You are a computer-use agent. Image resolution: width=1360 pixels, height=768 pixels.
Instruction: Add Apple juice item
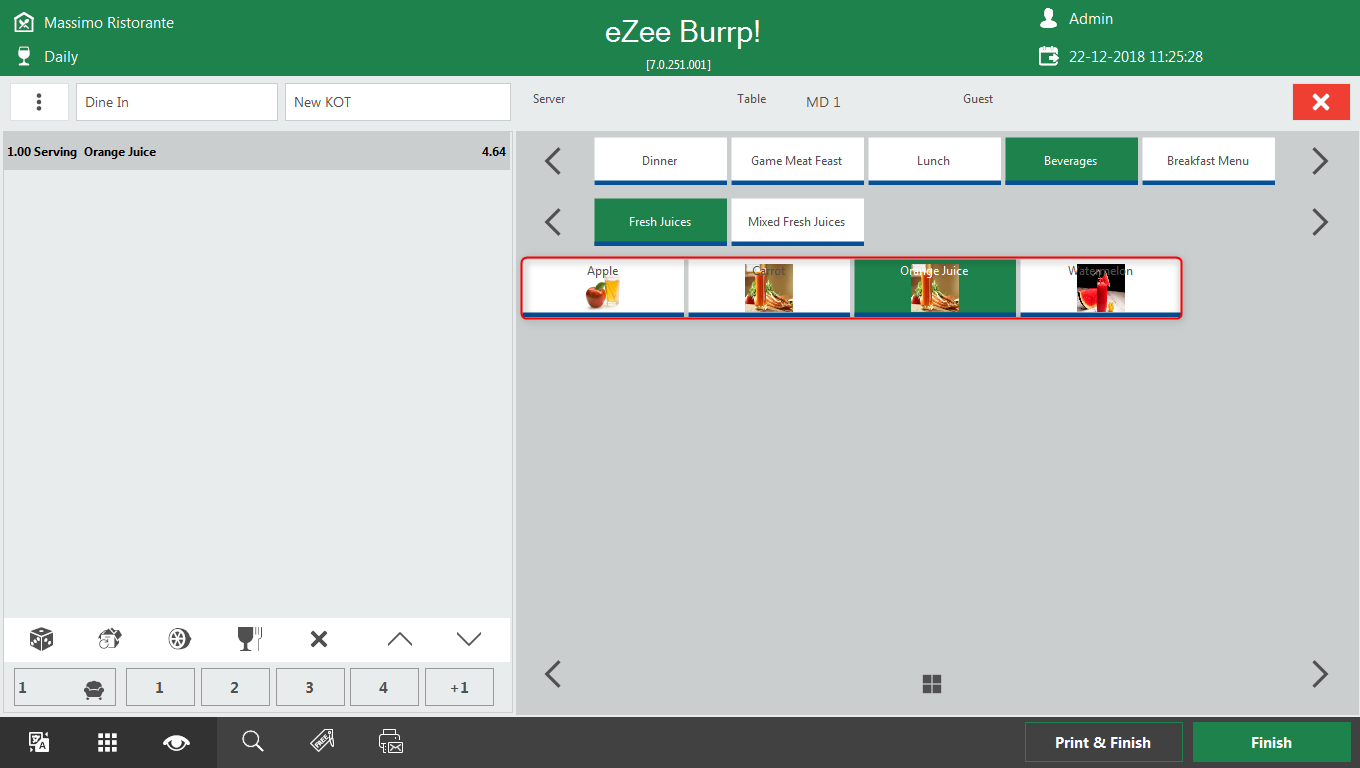coord(603,288)
